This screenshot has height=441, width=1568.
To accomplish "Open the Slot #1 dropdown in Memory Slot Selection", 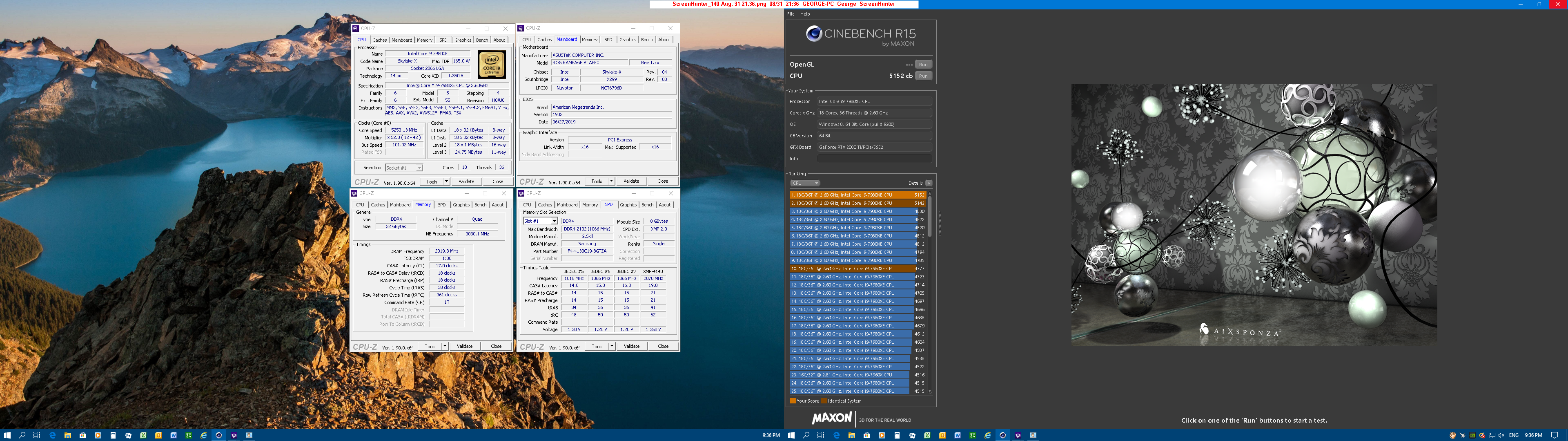I will point(554,221).
